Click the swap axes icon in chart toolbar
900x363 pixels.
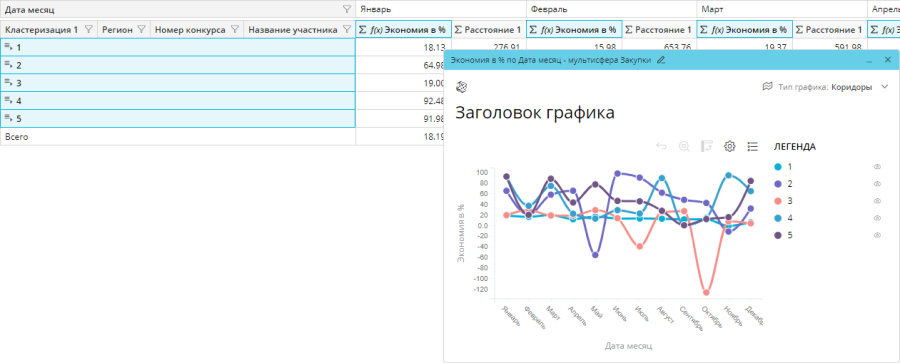tap(707, 146)
